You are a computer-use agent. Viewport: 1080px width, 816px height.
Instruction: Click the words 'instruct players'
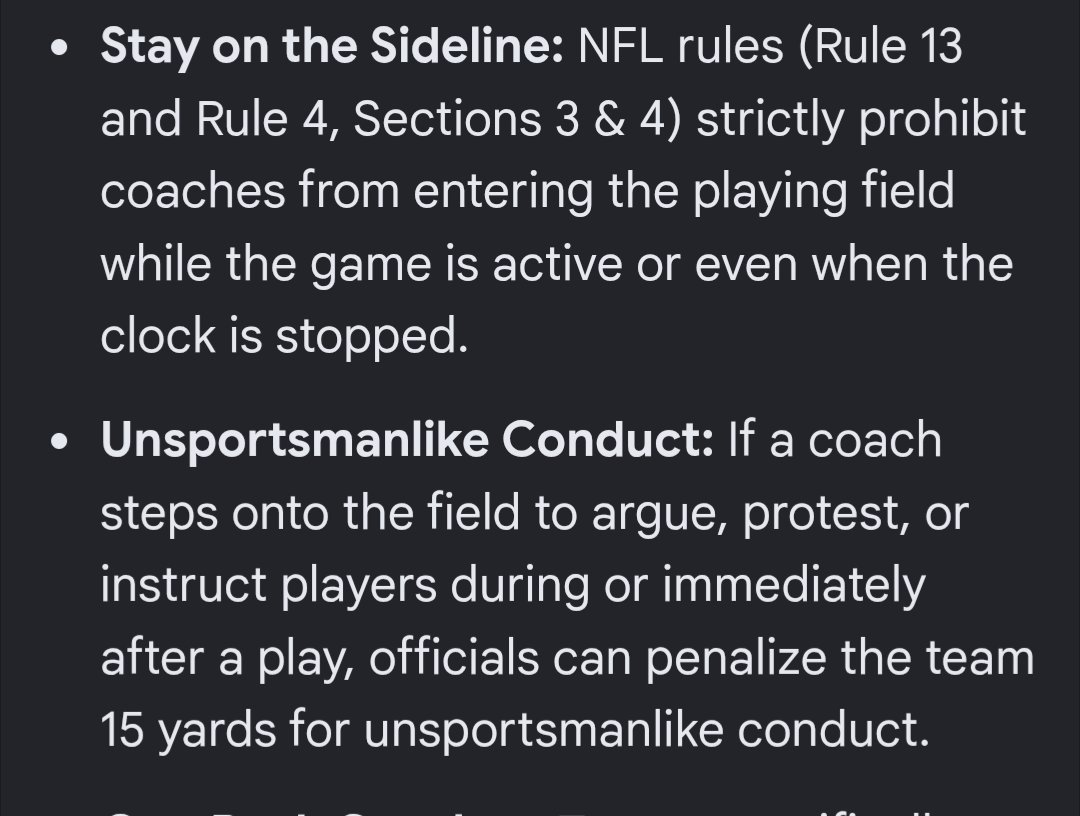tap(269, 587)
